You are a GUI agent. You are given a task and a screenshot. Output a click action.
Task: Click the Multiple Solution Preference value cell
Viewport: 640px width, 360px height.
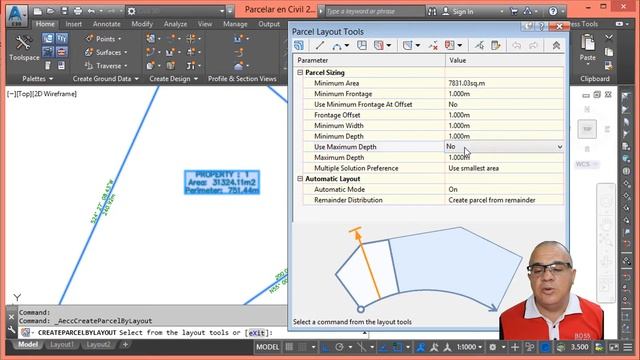(x=504, y=168)
